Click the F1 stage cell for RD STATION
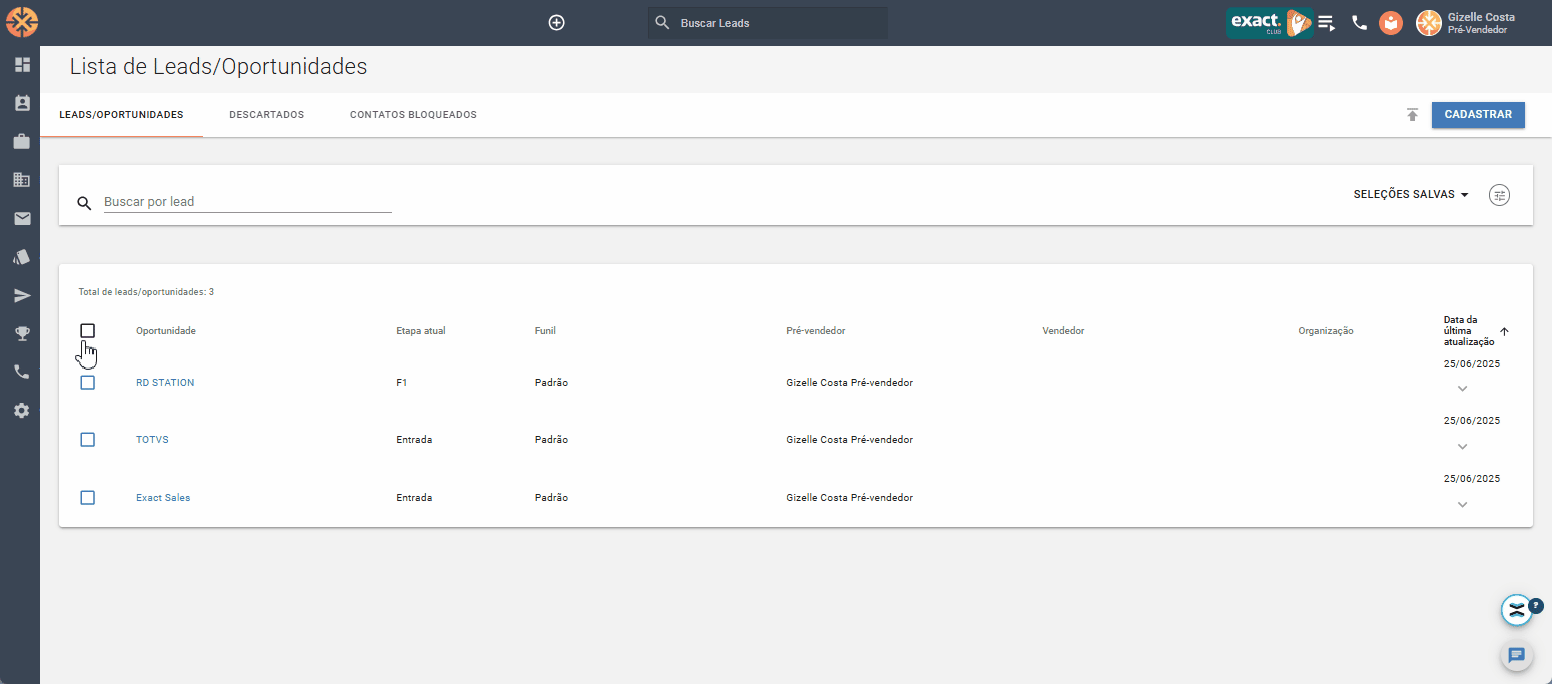The width and height of the screenshot is (1552, 684). 402,383
